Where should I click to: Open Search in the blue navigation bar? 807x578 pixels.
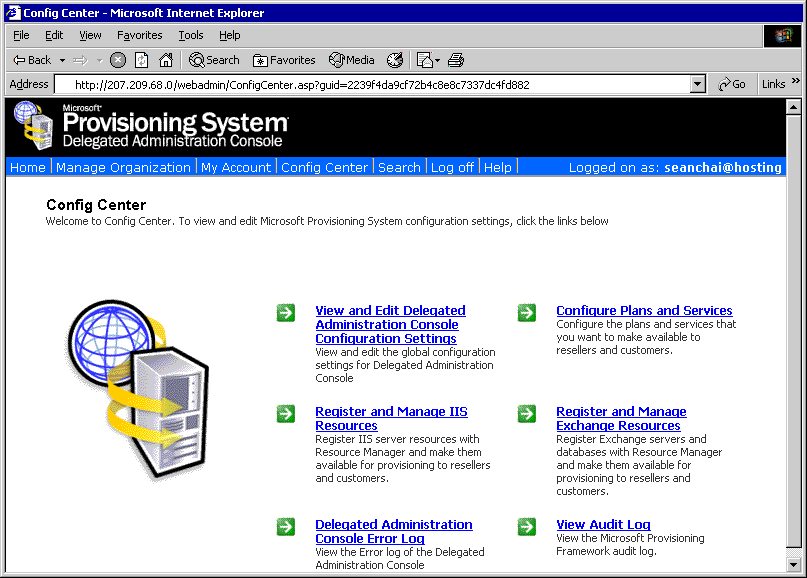[x=399, y=167]
